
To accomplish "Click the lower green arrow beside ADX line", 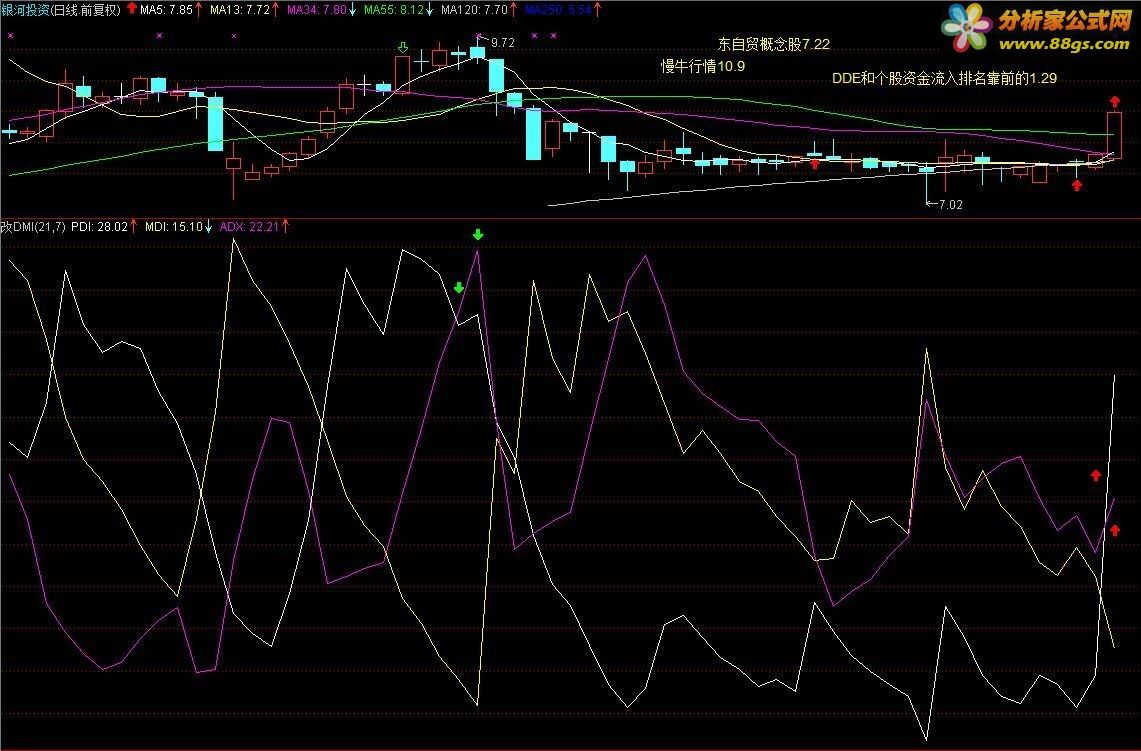I will 458,287.
